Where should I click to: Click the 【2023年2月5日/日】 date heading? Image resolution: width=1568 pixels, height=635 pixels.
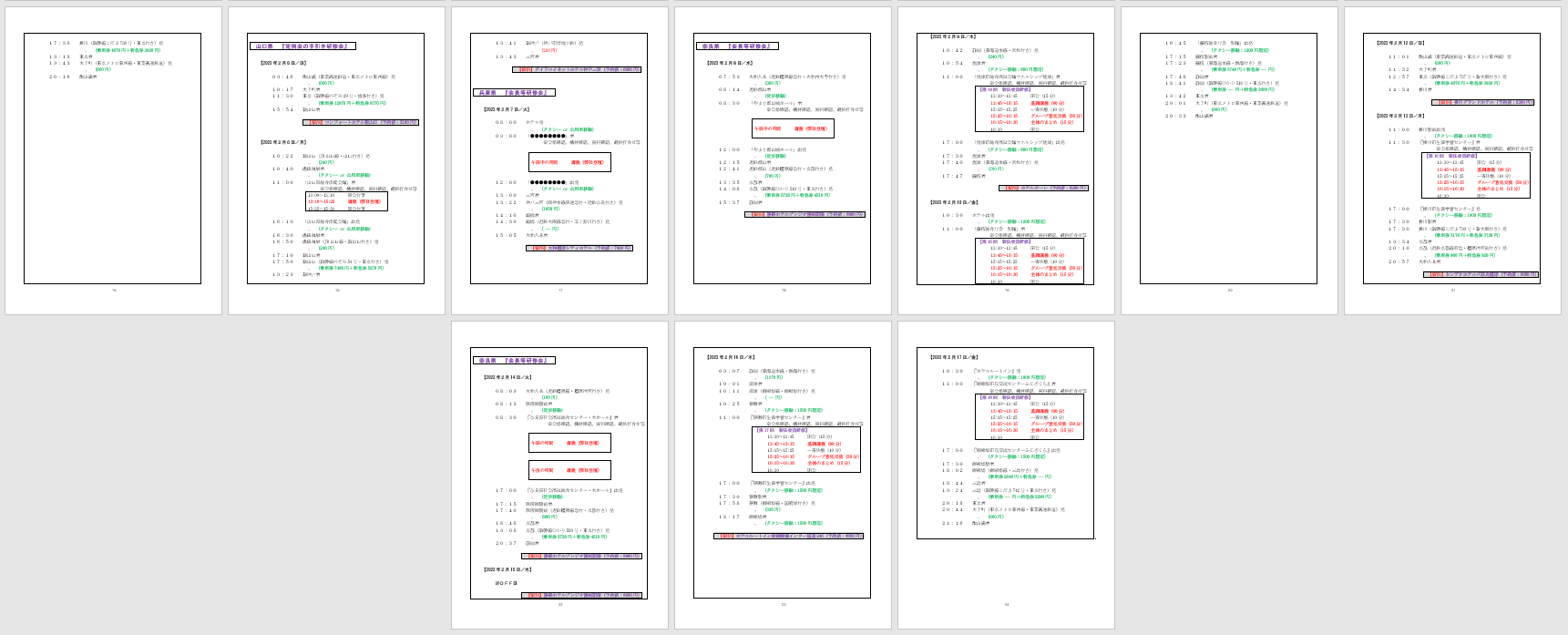[283, 64]
